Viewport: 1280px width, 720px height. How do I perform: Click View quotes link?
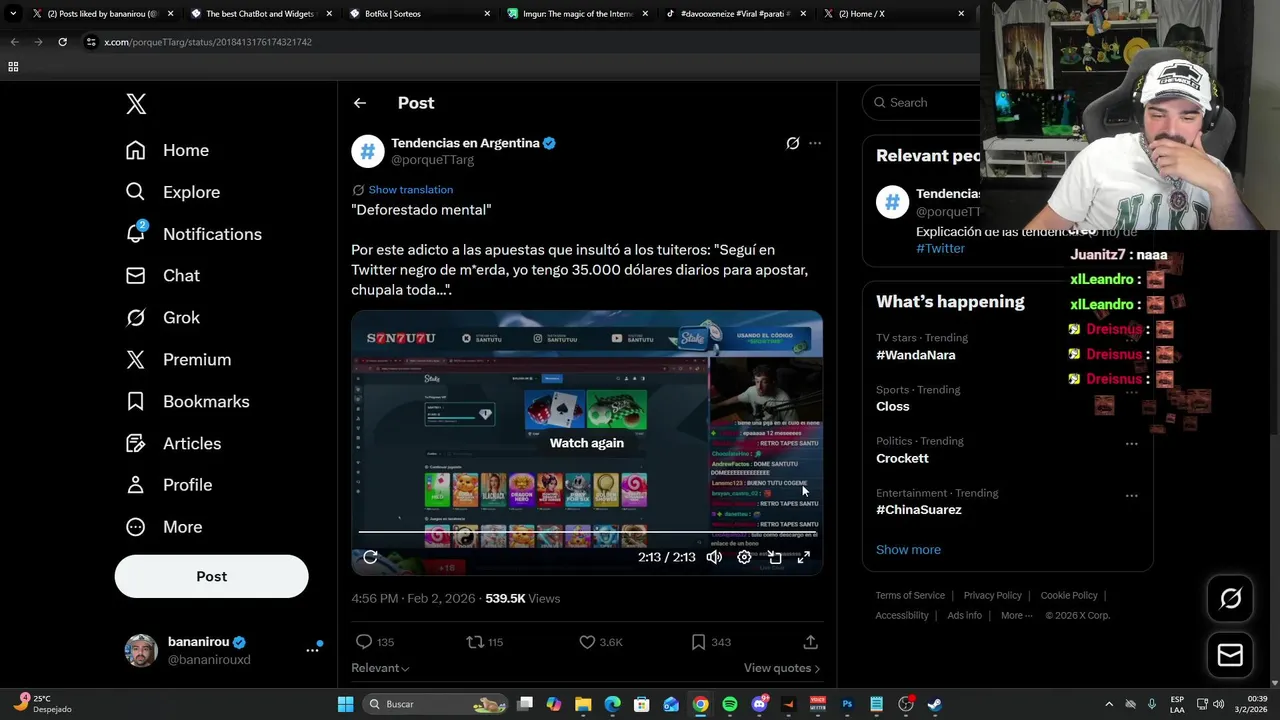pos(782,668)
